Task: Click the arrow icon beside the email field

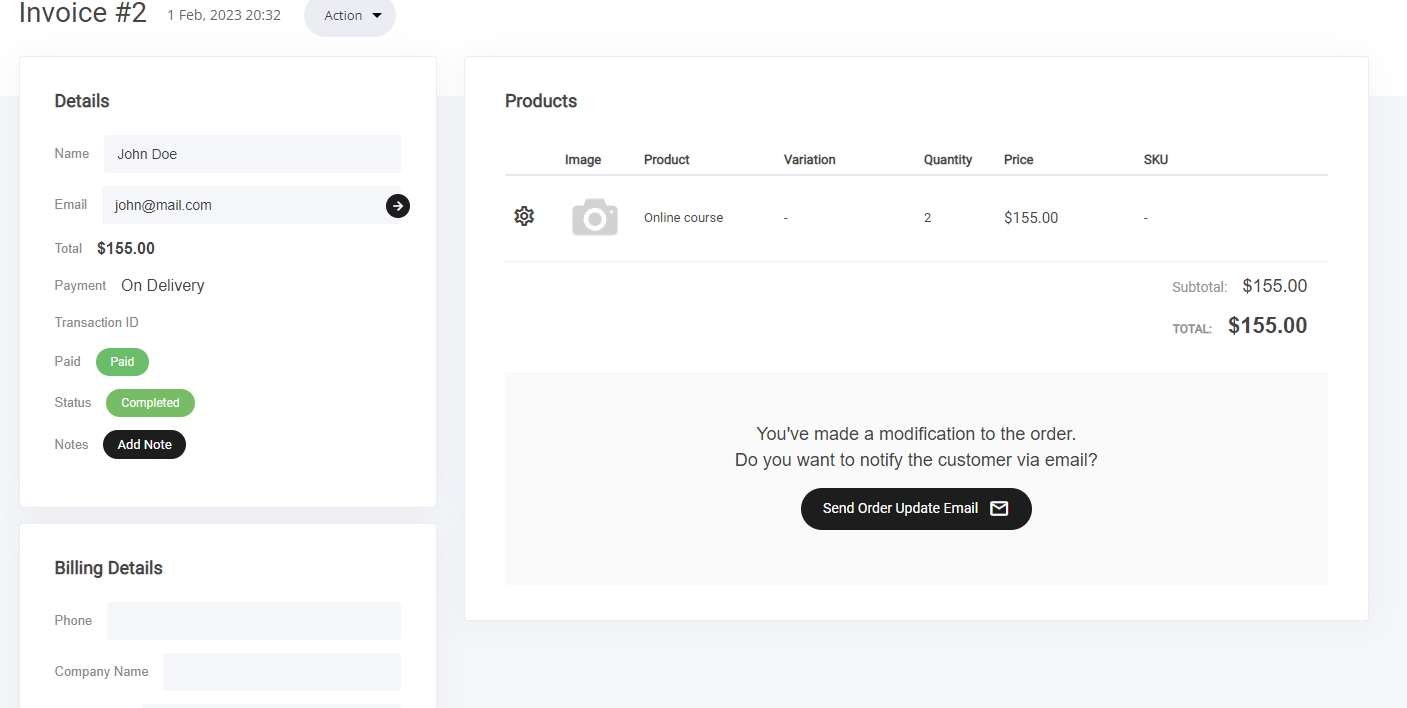Action: [x=398, y=206]
